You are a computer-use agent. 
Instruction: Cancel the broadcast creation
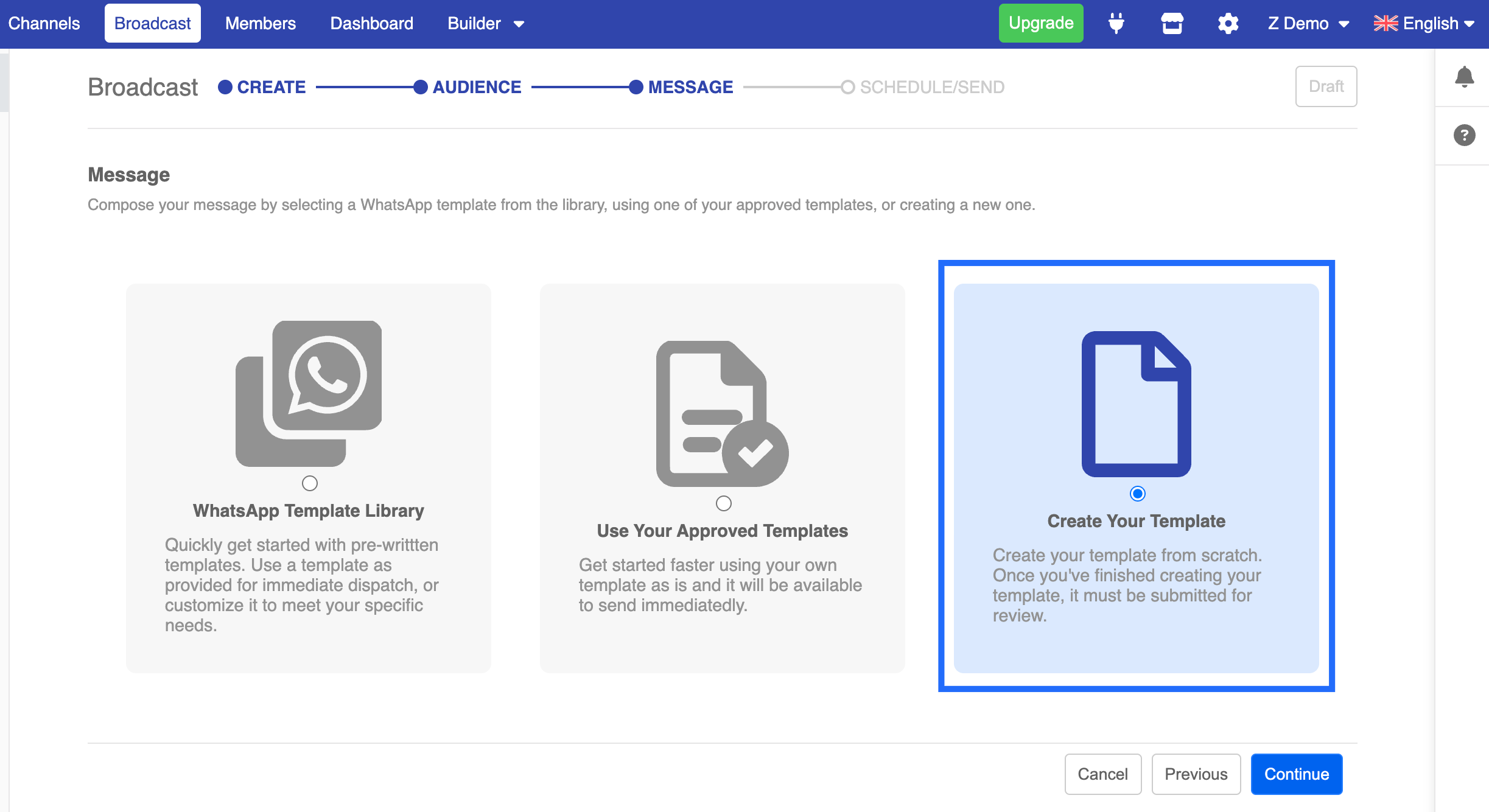tap(1102, 774)
